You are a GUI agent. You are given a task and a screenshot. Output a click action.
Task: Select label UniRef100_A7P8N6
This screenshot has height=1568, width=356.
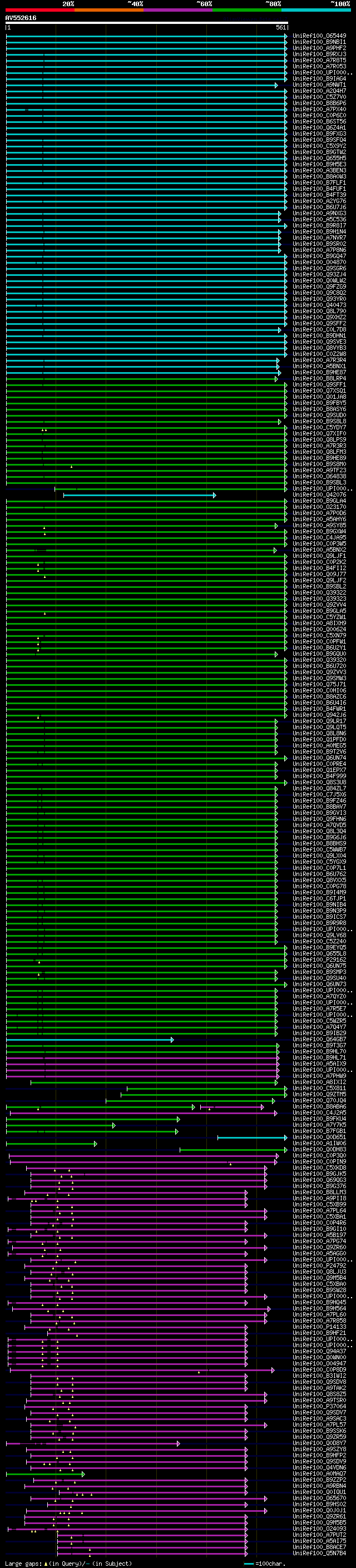coord(319,250)
